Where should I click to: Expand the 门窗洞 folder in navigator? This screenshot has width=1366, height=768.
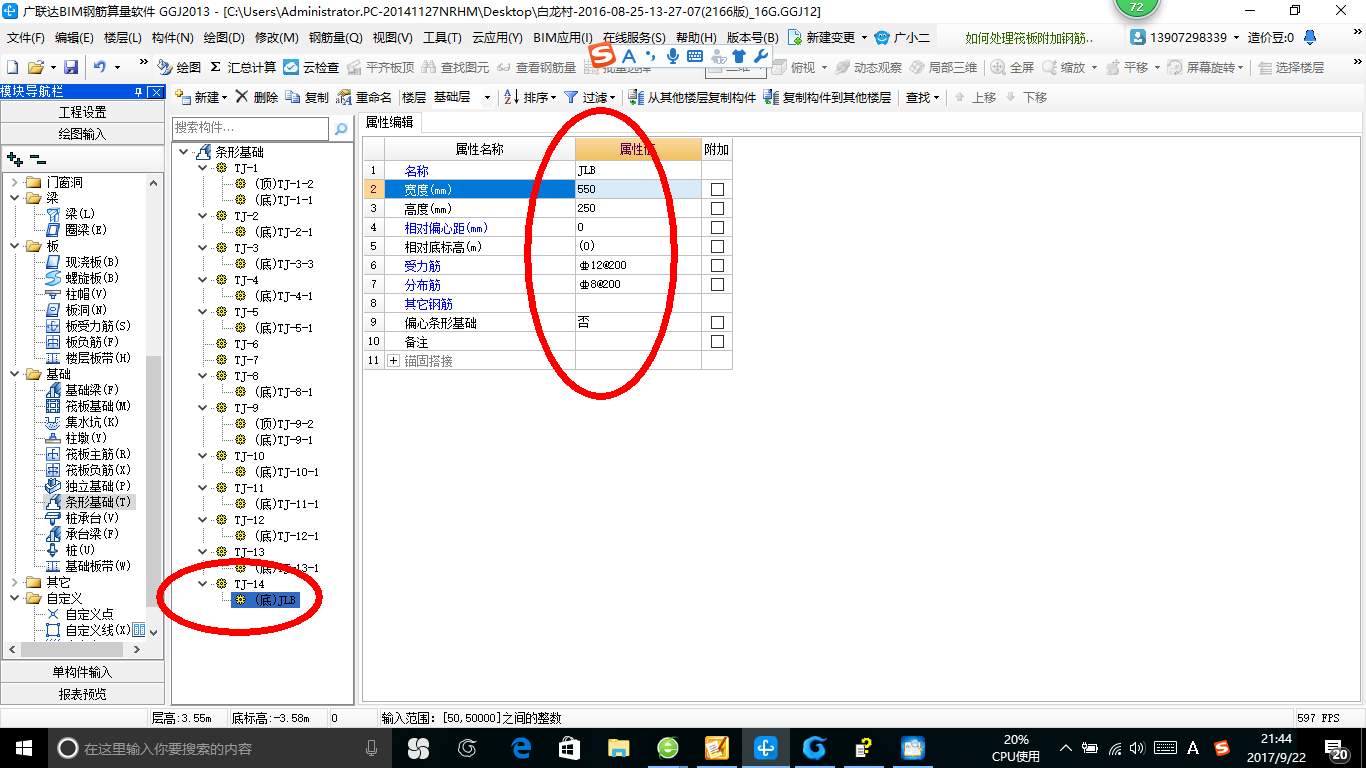[x=14, y=182]
